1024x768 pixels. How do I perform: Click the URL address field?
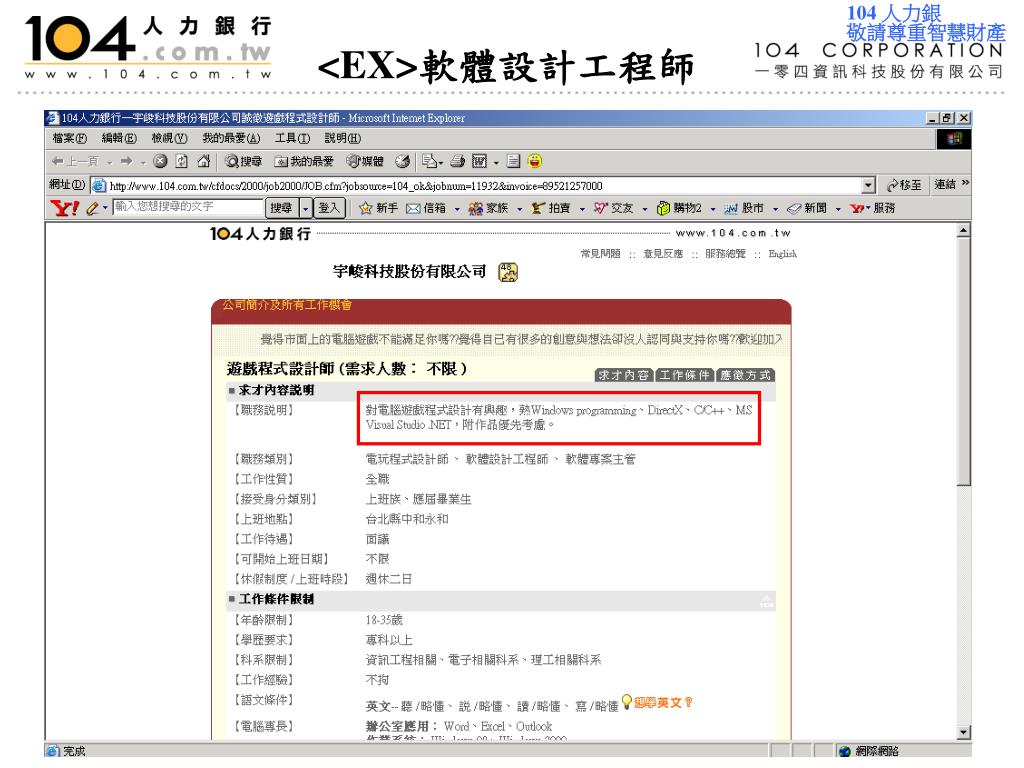point(483,186)
